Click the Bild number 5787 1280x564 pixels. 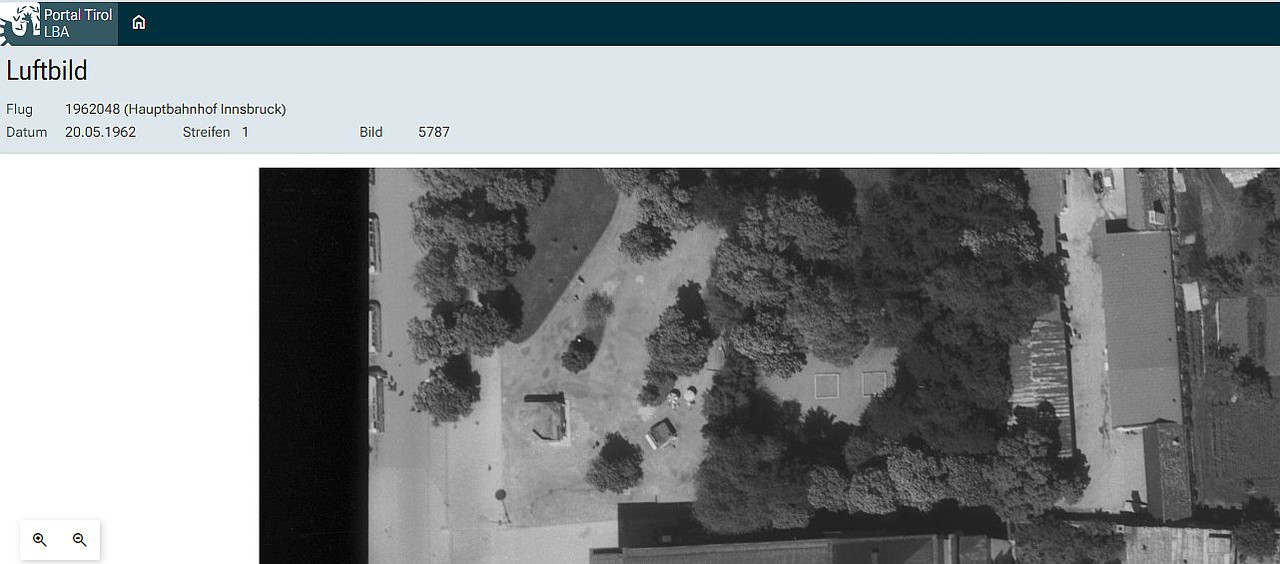pos(434,132)
